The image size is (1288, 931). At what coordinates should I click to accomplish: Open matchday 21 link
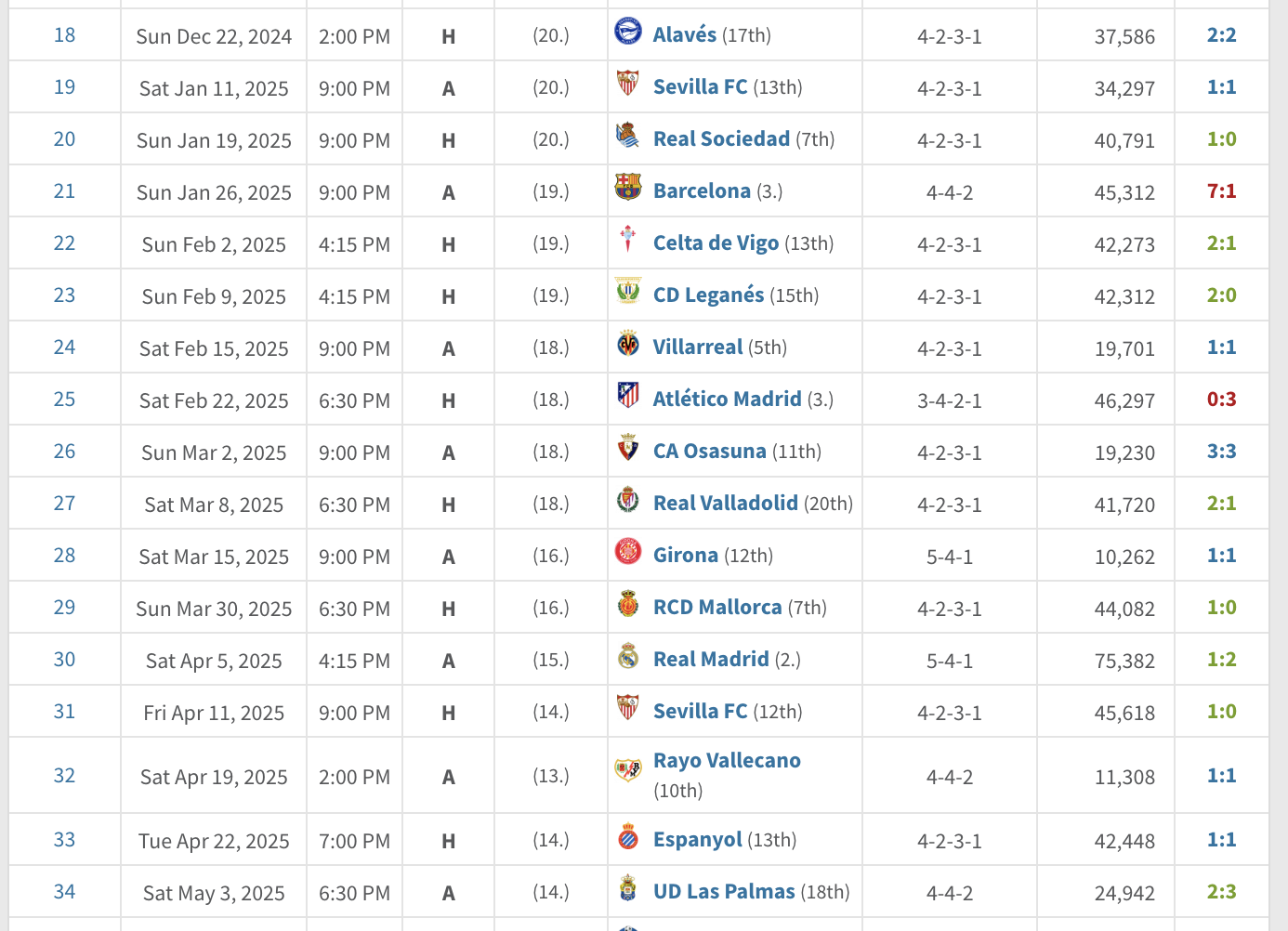(64, 191)
